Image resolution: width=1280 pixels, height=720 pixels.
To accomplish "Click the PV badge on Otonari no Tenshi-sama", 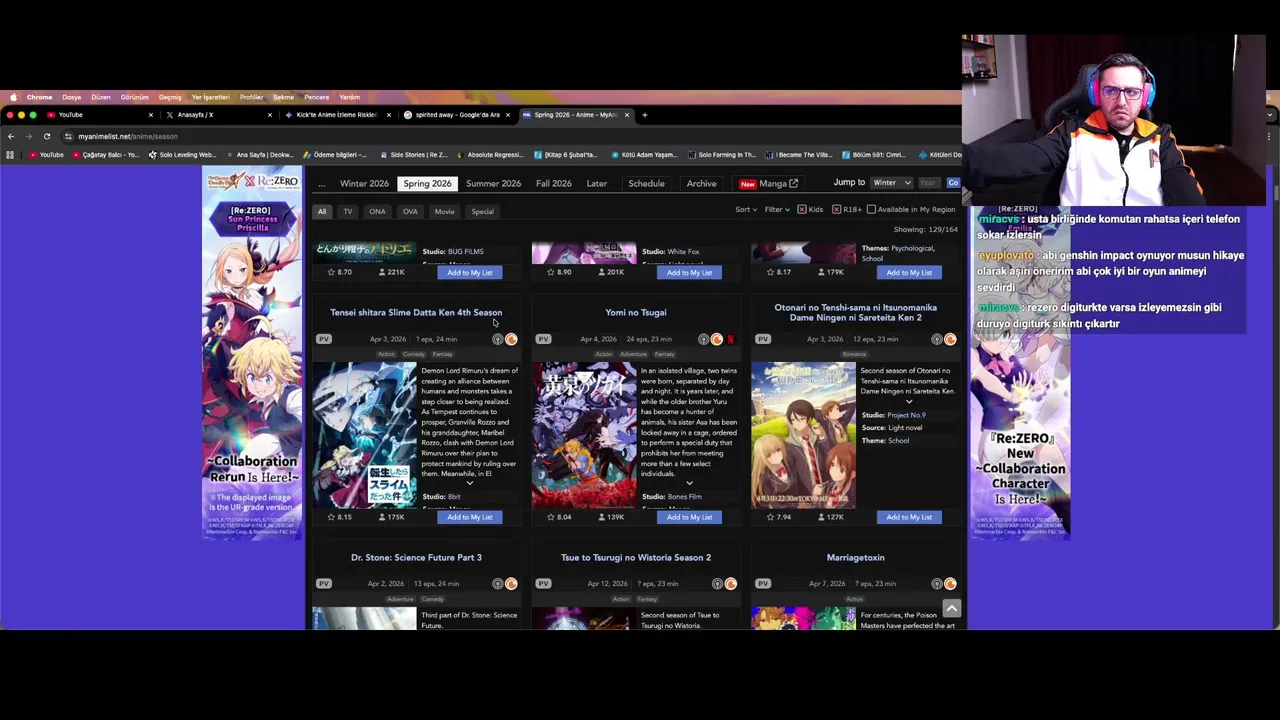I will (763, 339).
